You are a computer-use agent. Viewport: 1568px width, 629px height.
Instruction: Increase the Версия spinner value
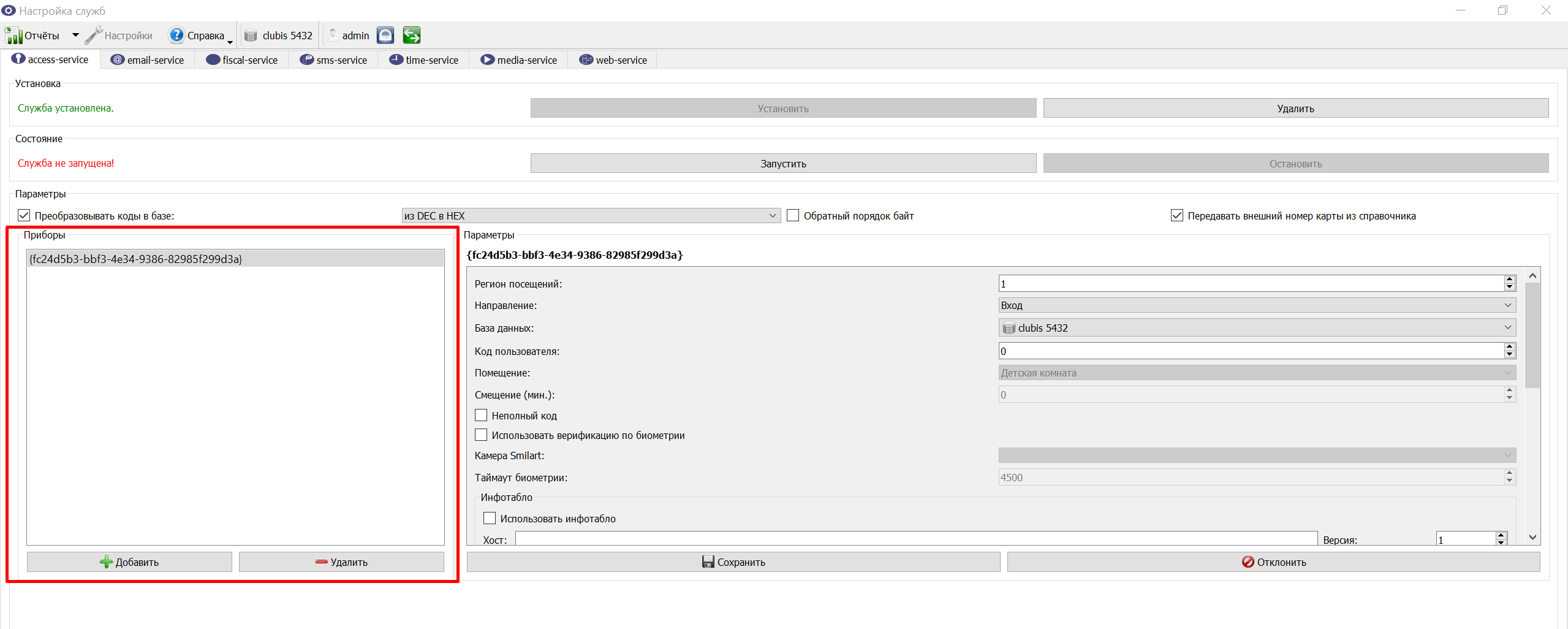pos(1501,536)
